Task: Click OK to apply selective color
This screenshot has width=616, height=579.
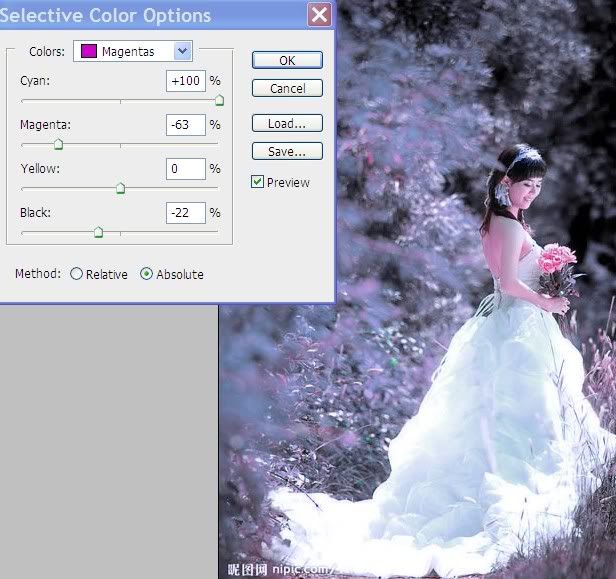Action: click(x=287, y=60)
